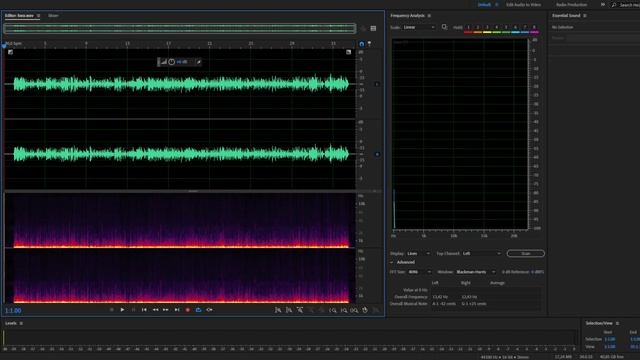Click the HUD volume adjust icon
This screenshot has height=360, width=640.
[163, 62]
